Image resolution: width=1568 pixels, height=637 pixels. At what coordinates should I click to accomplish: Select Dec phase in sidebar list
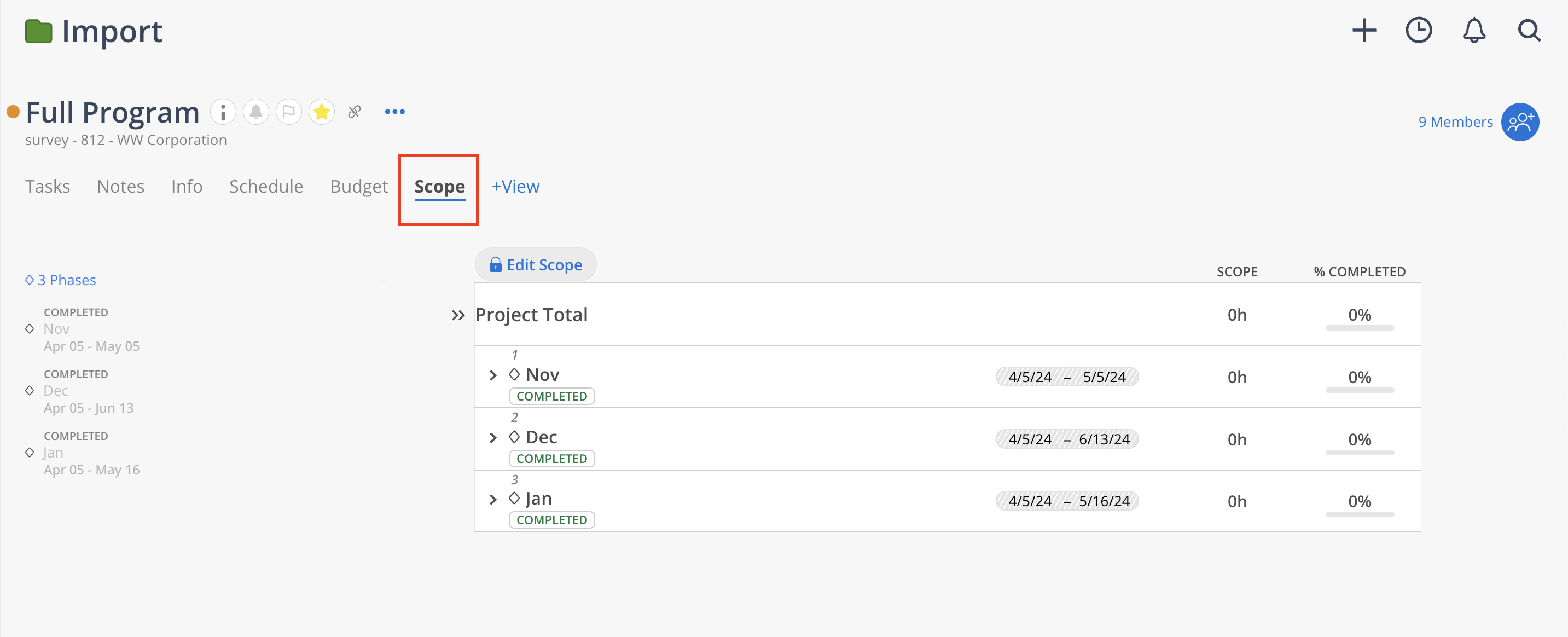[55, 391]
